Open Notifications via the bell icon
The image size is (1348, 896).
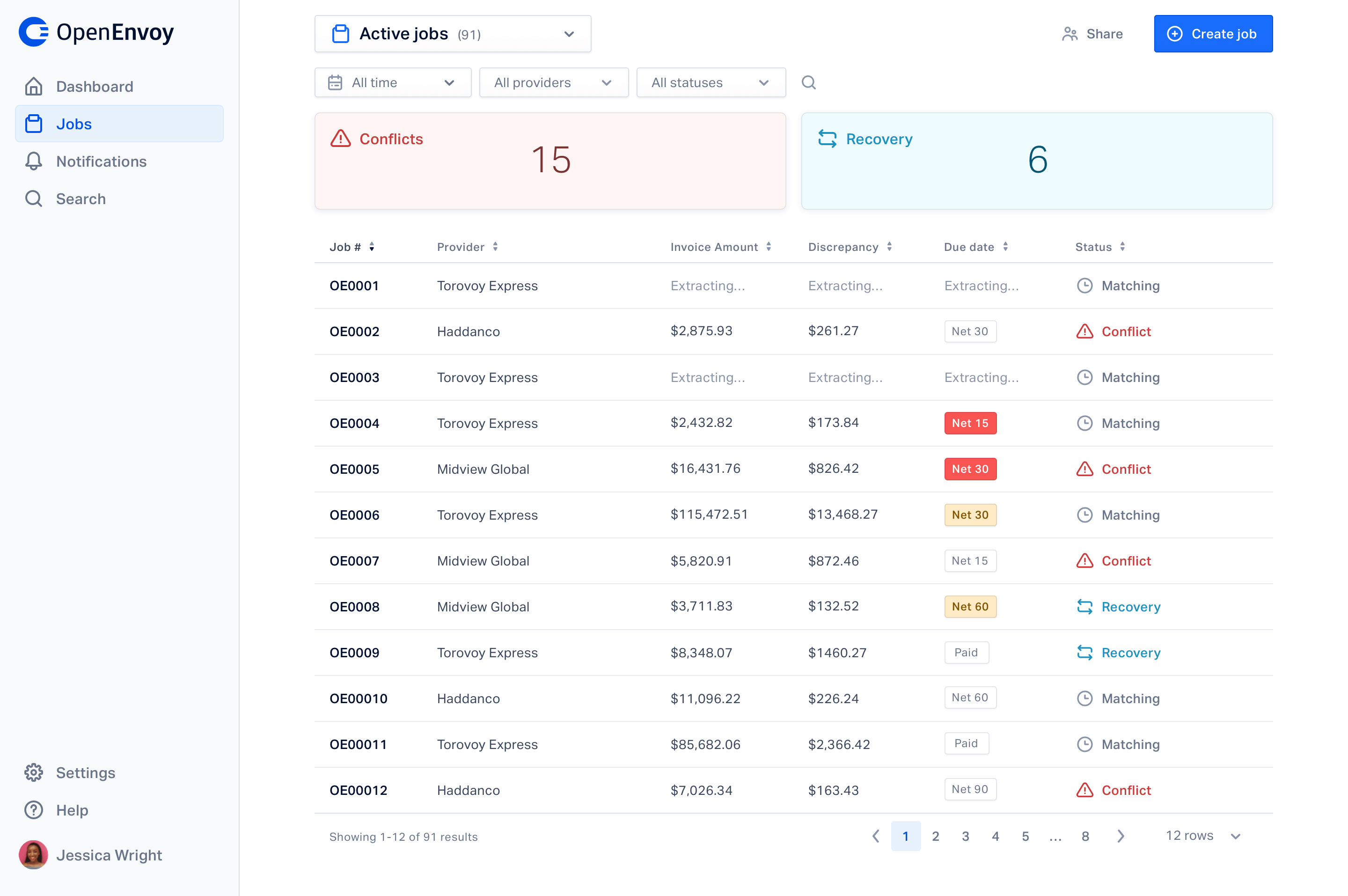(33, 161)
